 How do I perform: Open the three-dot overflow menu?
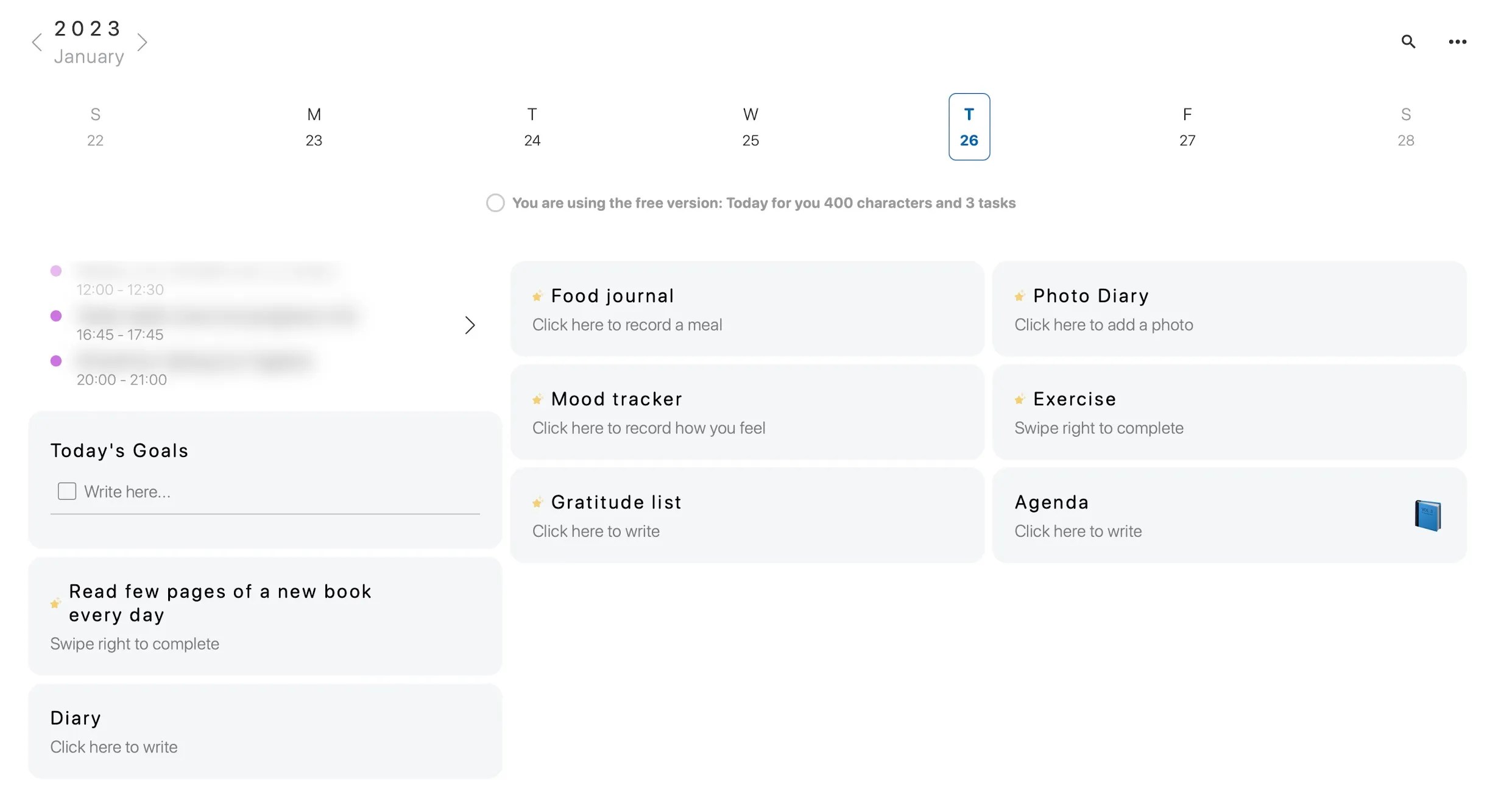(1458, 41)
